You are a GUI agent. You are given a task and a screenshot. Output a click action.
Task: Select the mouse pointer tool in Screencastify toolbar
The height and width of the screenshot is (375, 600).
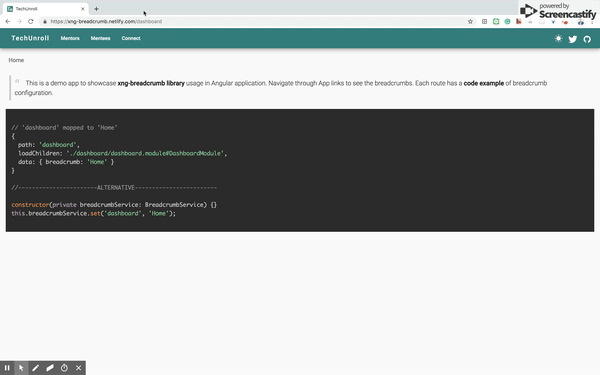(21, 368)
